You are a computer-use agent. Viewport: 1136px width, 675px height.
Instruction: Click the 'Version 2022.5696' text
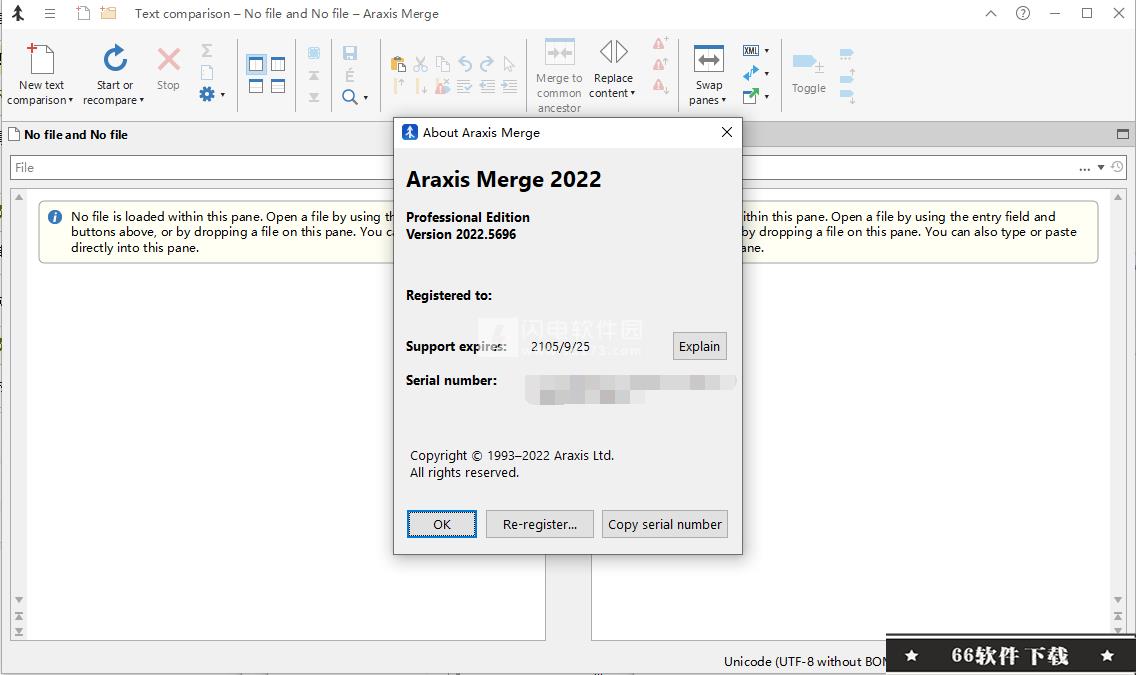[461, 234]
